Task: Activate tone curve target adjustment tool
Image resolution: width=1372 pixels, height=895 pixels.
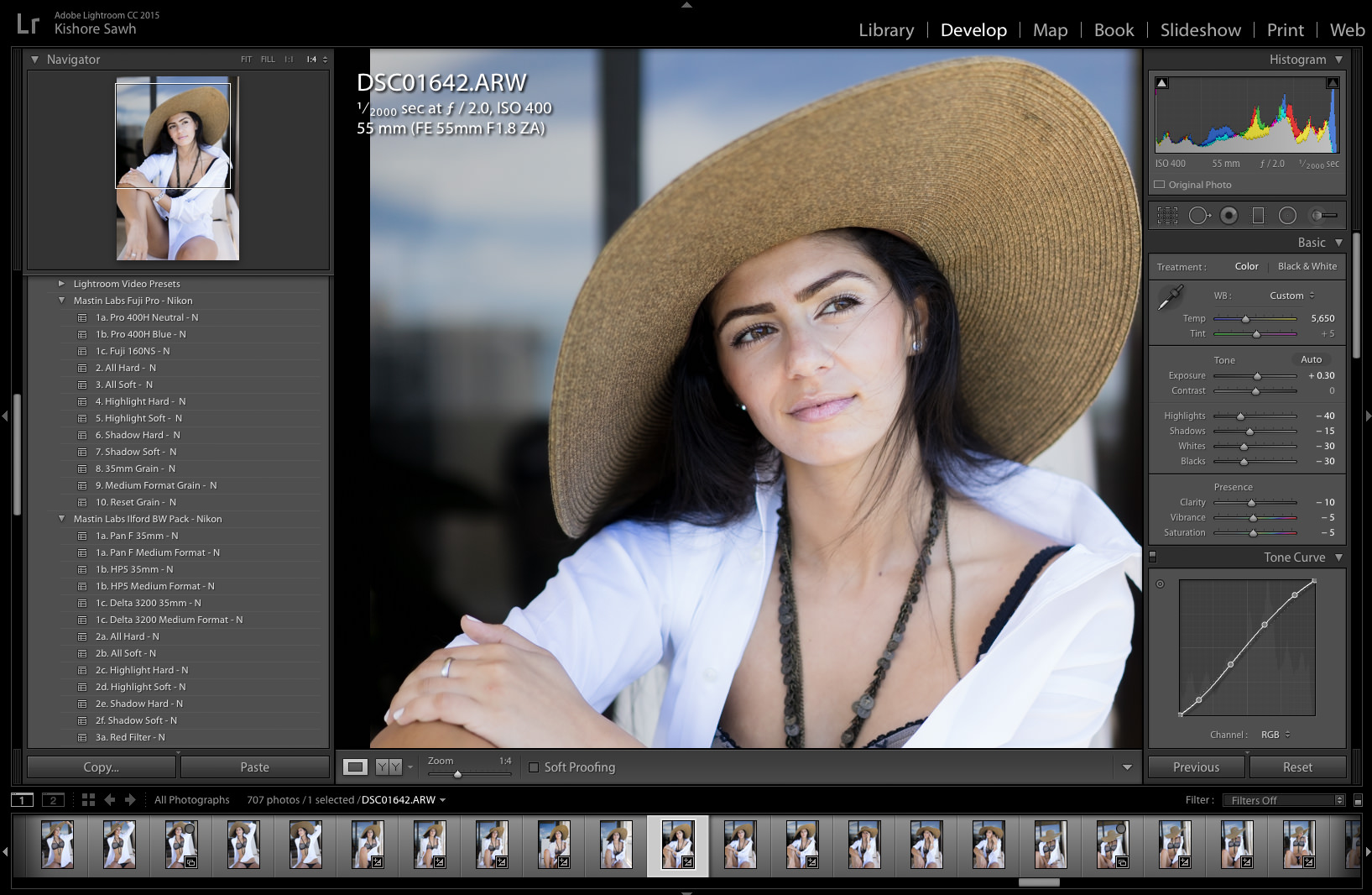Action: (1161, 584)
